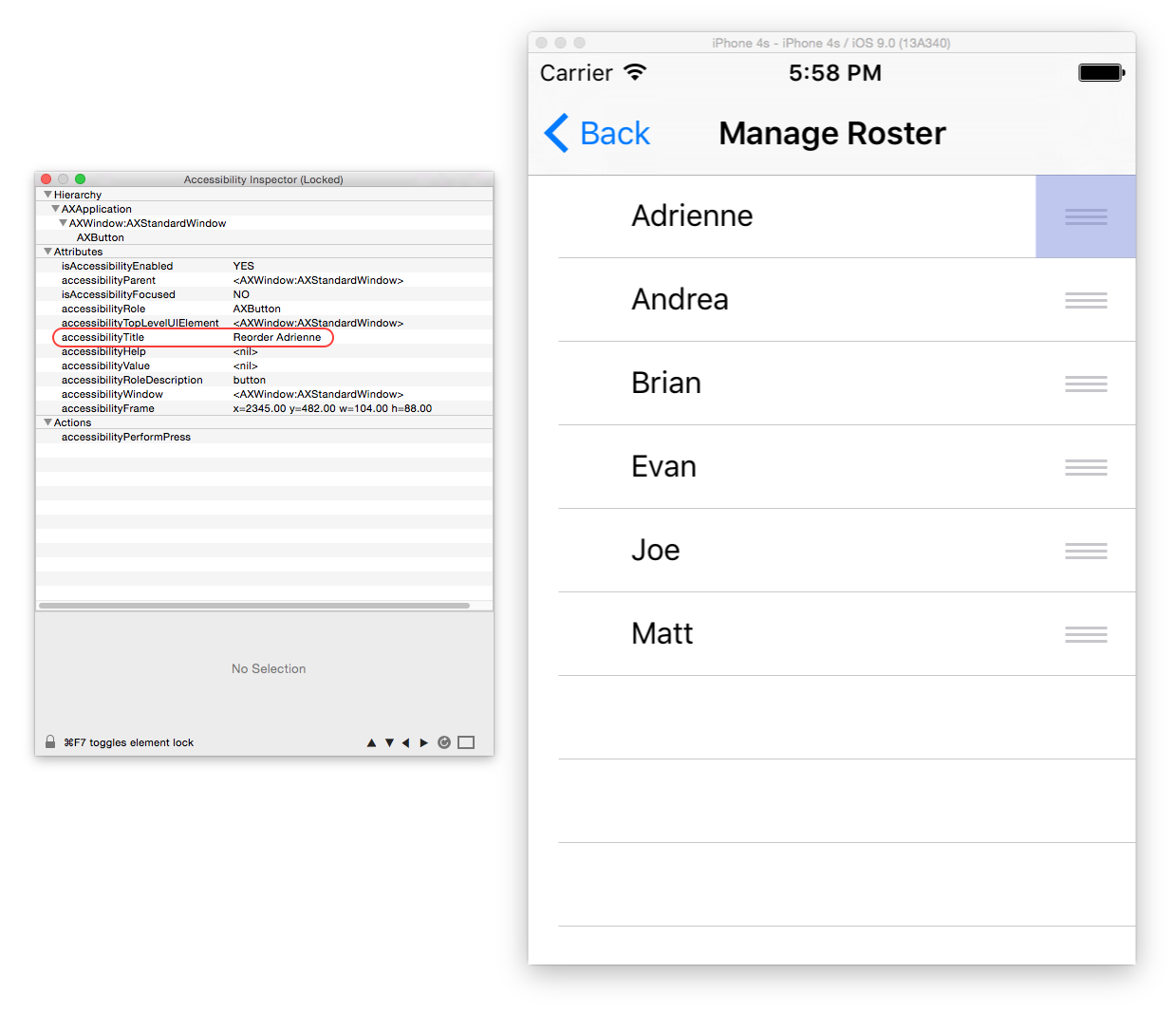Click the accessibilityRoleDescription attribute label

click(x=132, y=380)
